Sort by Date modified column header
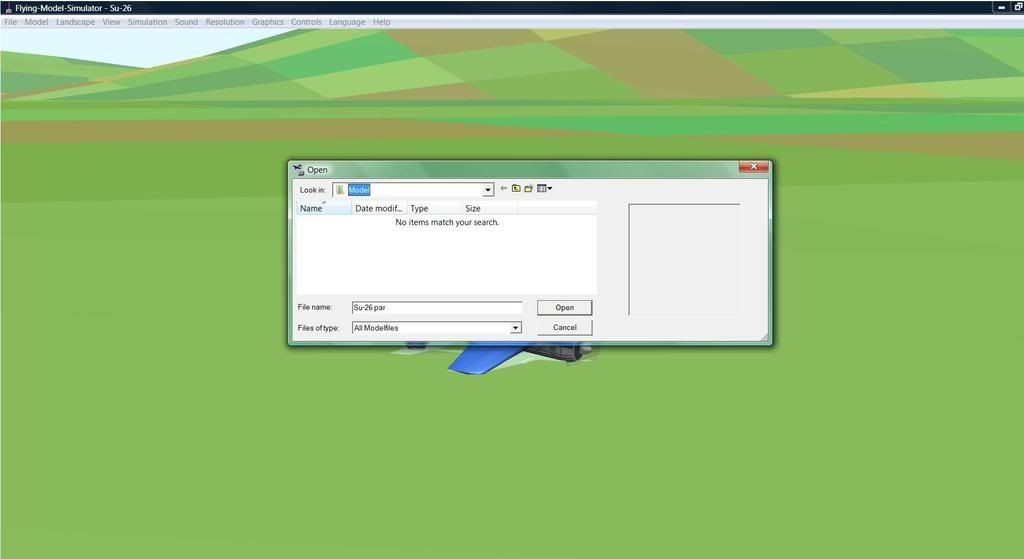This screenshot has height=559, width=1024. 379,208
